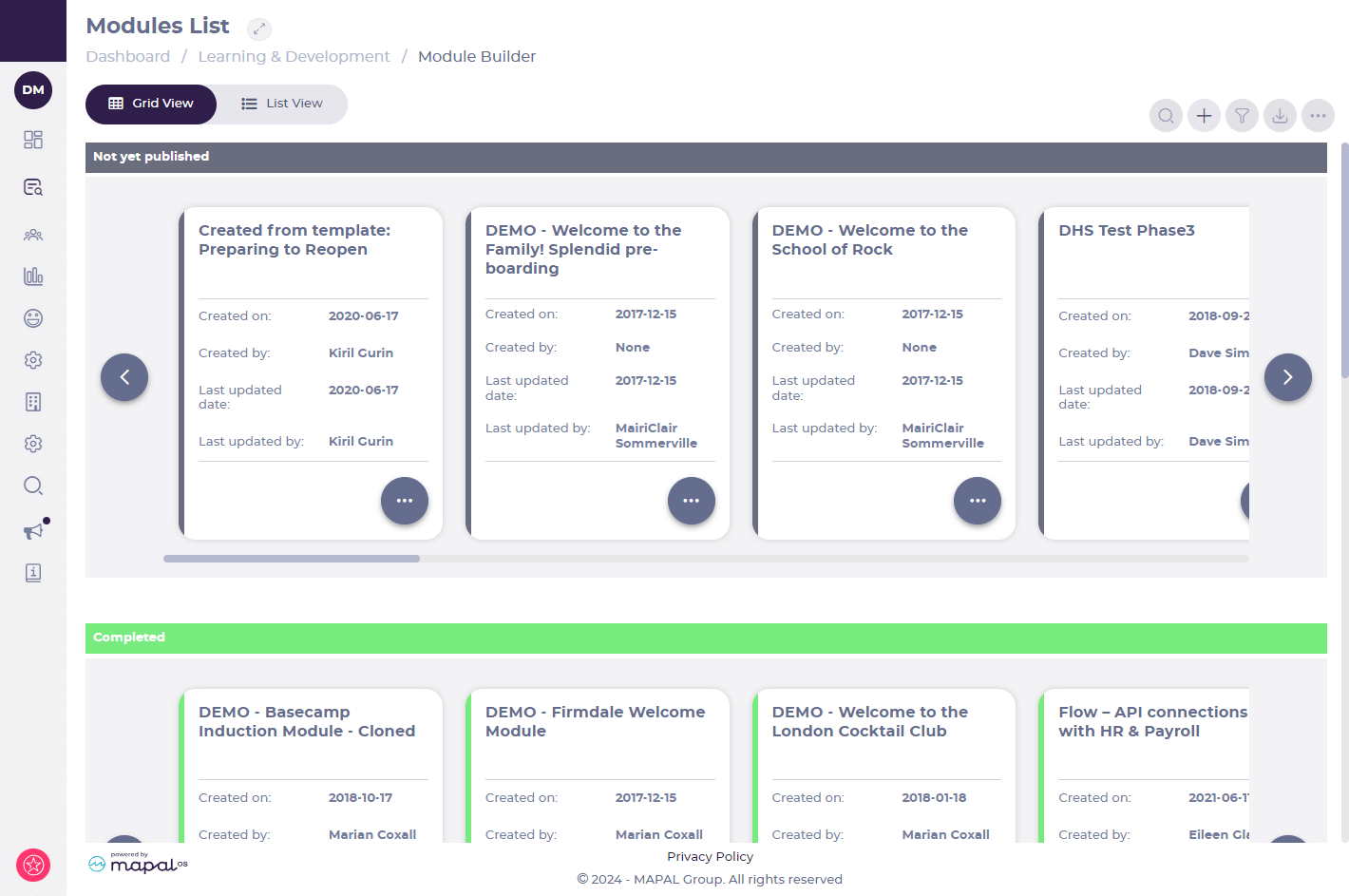Viewport: 1349px width, 896px height.
Task: Show previous cards in Not yet published
Action: pyautogui.click(x=124, y=377)
